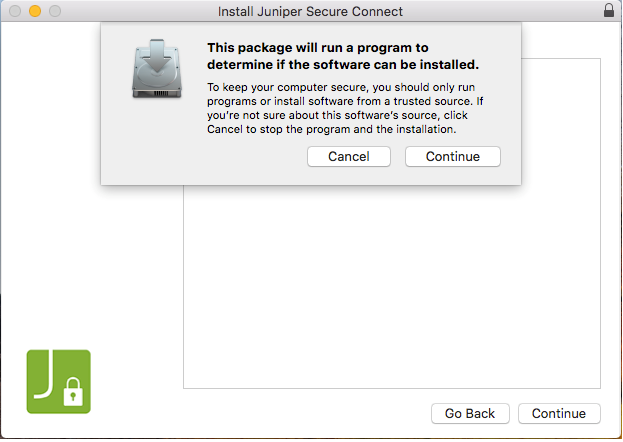Click the green Juniper Secure Connect logo
The width and height of the screenshot is (623, 442).
pyautogui.click(x=58, y=381)
